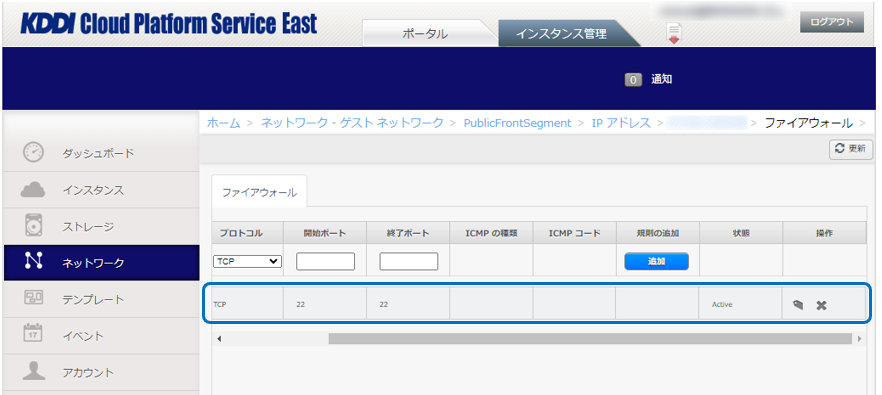This screenshot has width=882, height=395.
Task: Open ネットワーク in the sidebar
Action: click(101, 263)
